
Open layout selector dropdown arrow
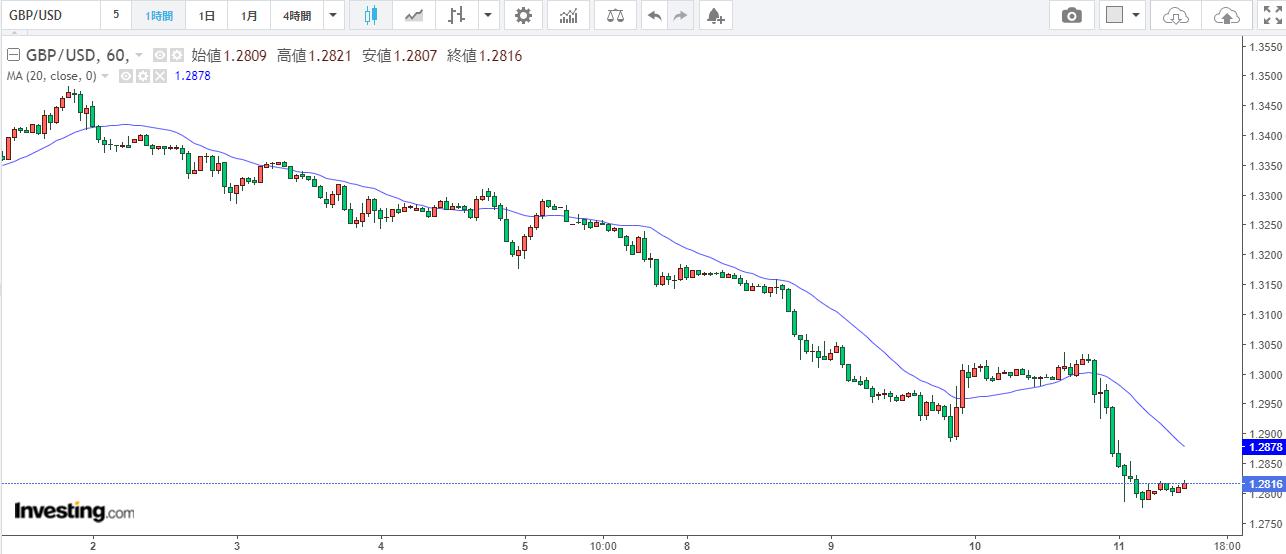pyautogui.click(x=1137, y=16)
